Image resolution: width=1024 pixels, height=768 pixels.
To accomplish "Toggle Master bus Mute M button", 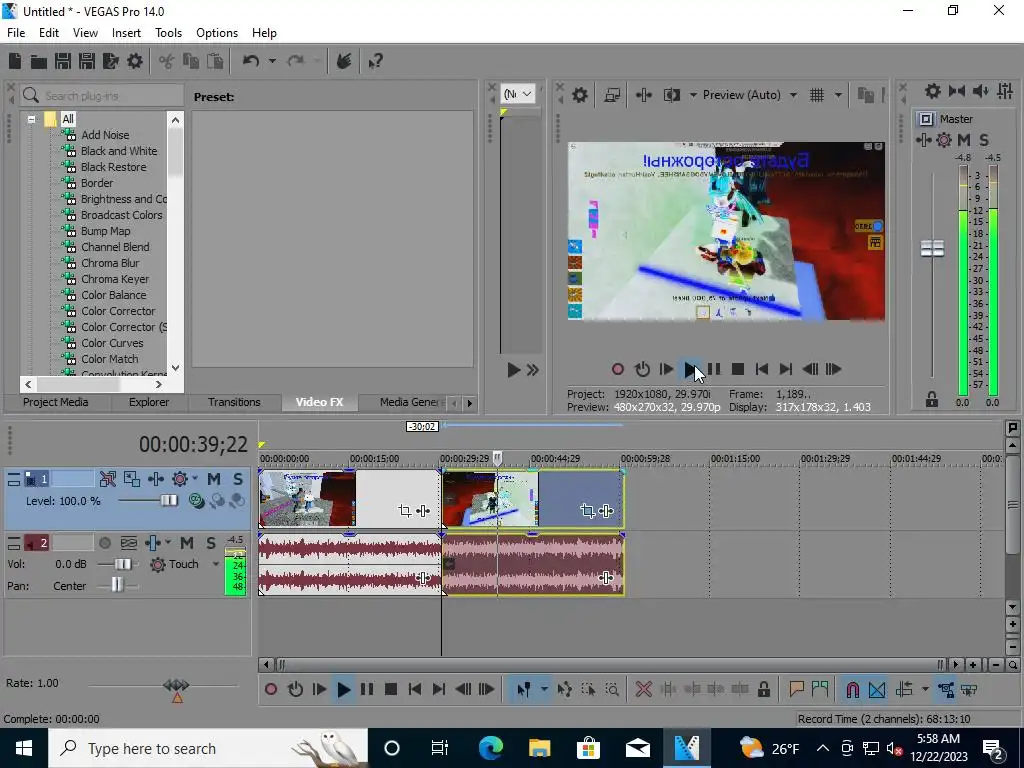I will coord(964,140).
